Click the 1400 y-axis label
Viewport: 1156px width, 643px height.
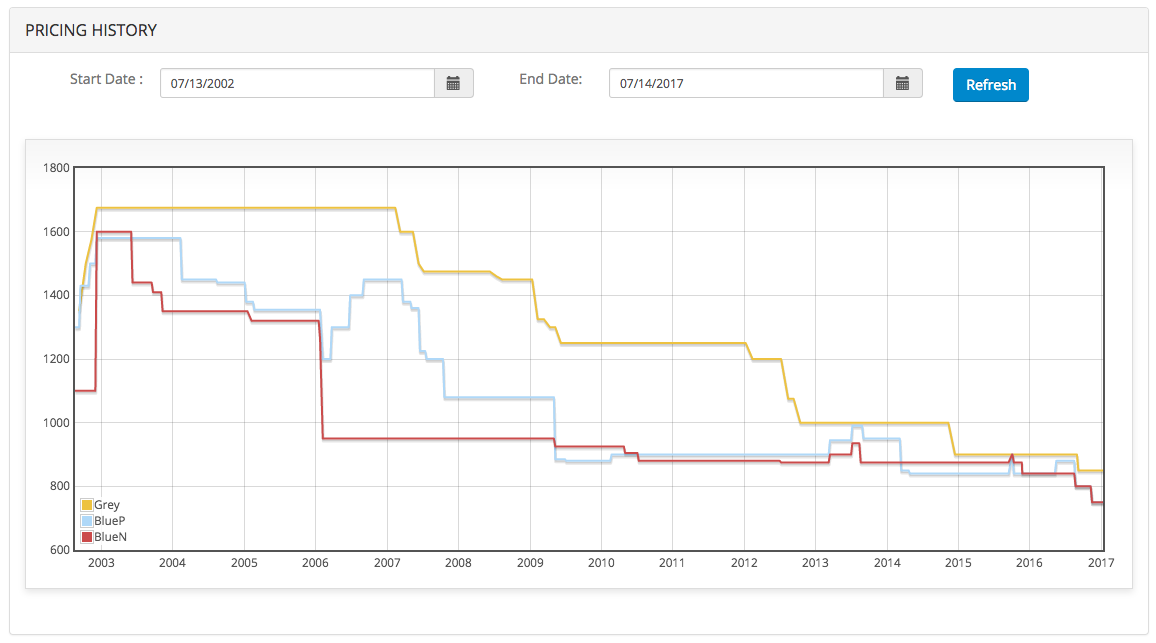57,295
